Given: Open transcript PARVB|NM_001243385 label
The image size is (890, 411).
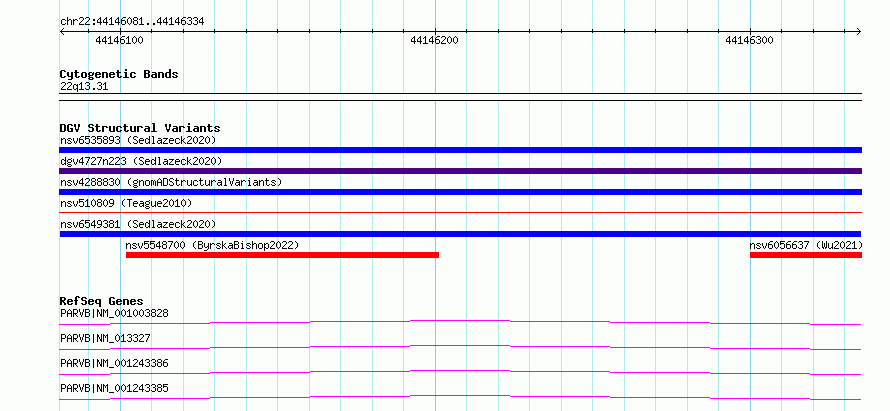Looking at the screenshot, I should click(x=114, y=388).
